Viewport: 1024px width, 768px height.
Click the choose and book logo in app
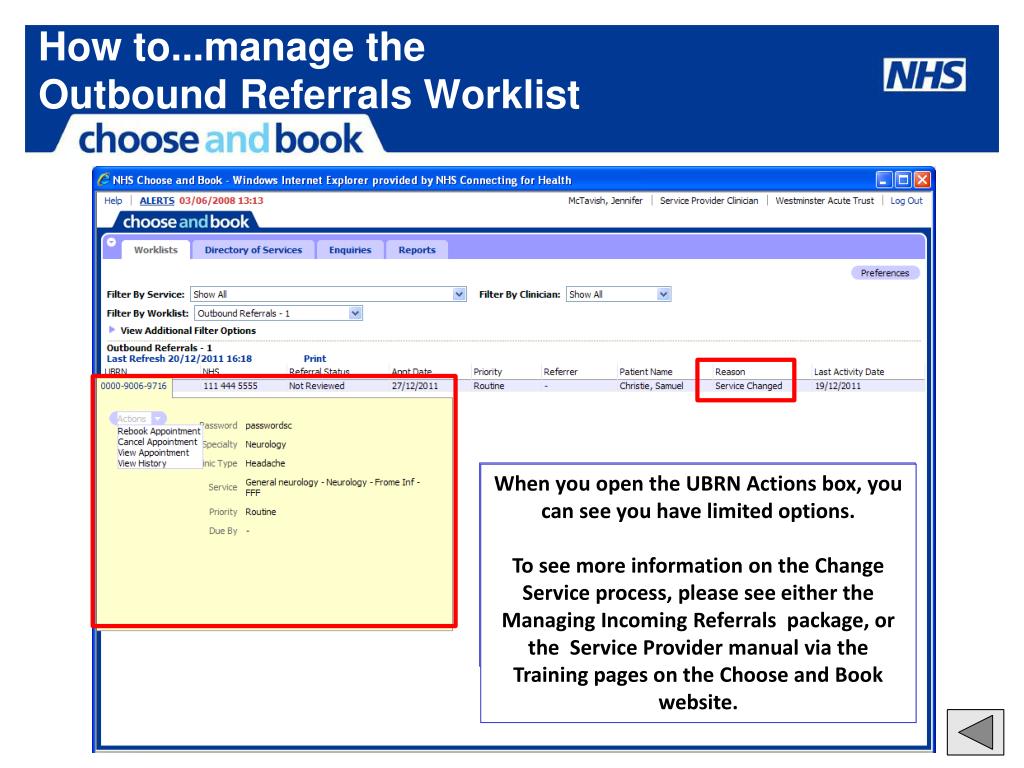186,222
